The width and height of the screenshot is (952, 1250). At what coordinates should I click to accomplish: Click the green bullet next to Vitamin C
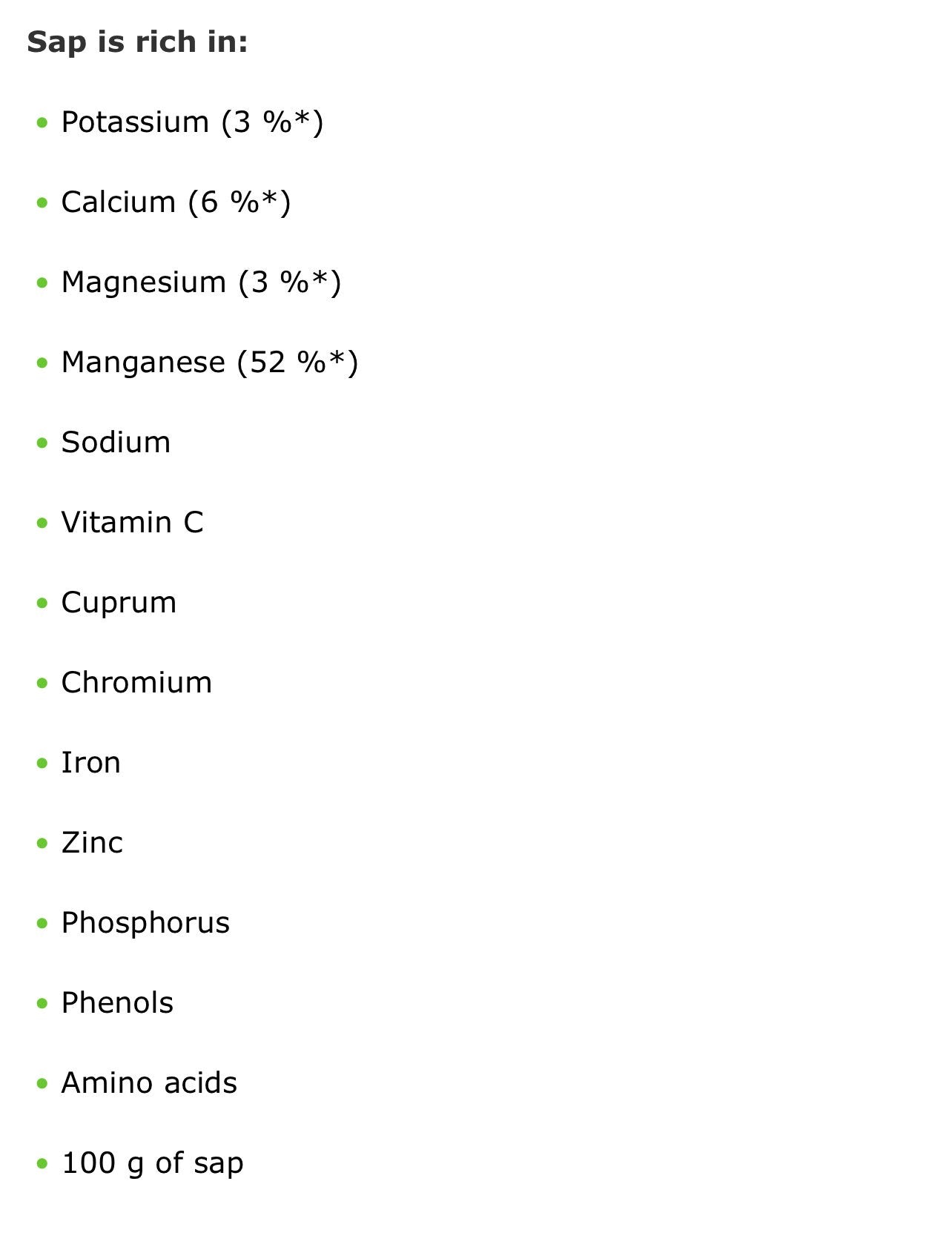click(x=42, y=523)
